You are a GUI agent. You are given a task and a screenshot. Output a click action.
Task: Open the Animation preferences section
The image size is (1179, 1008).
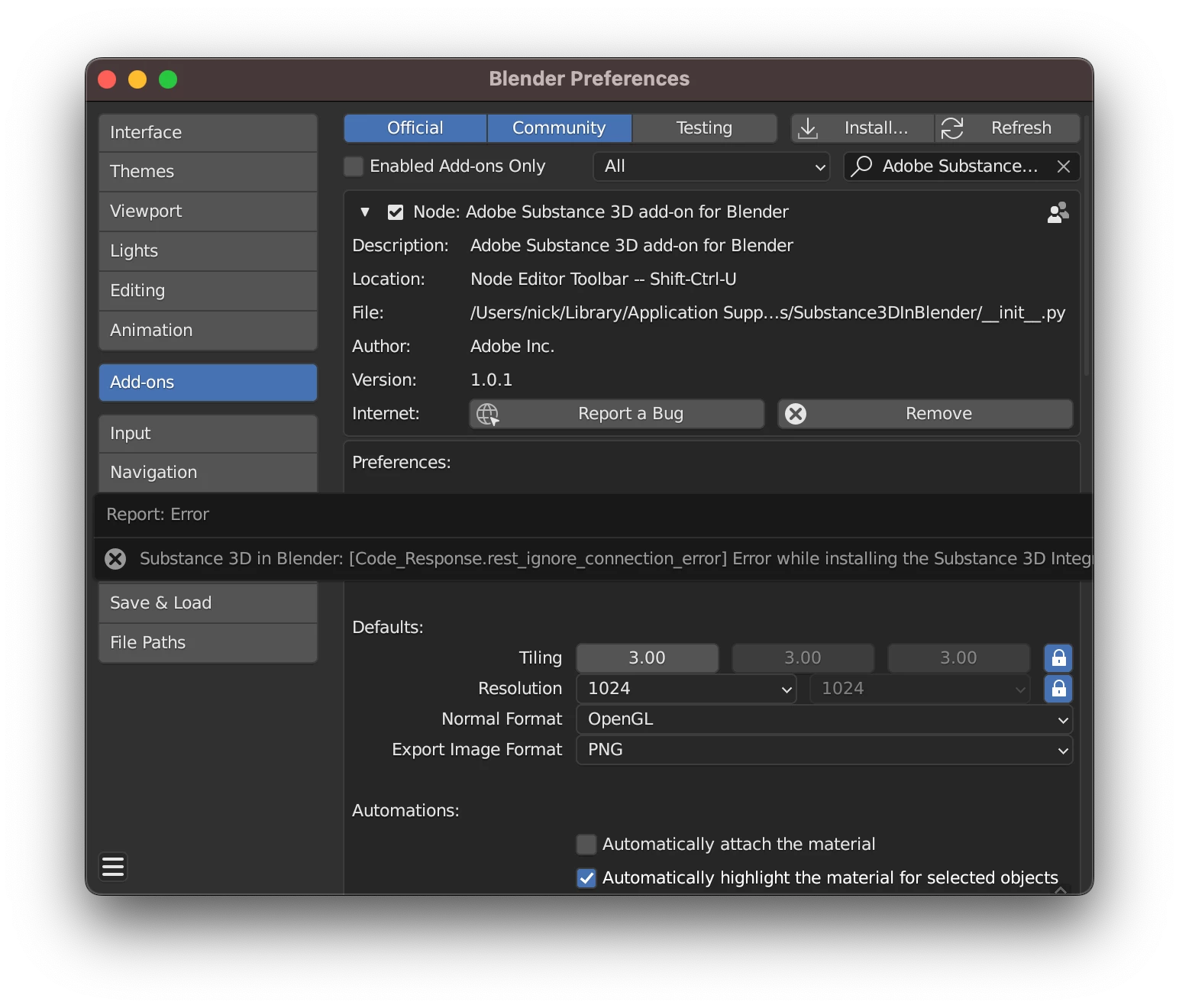point(208,331)
